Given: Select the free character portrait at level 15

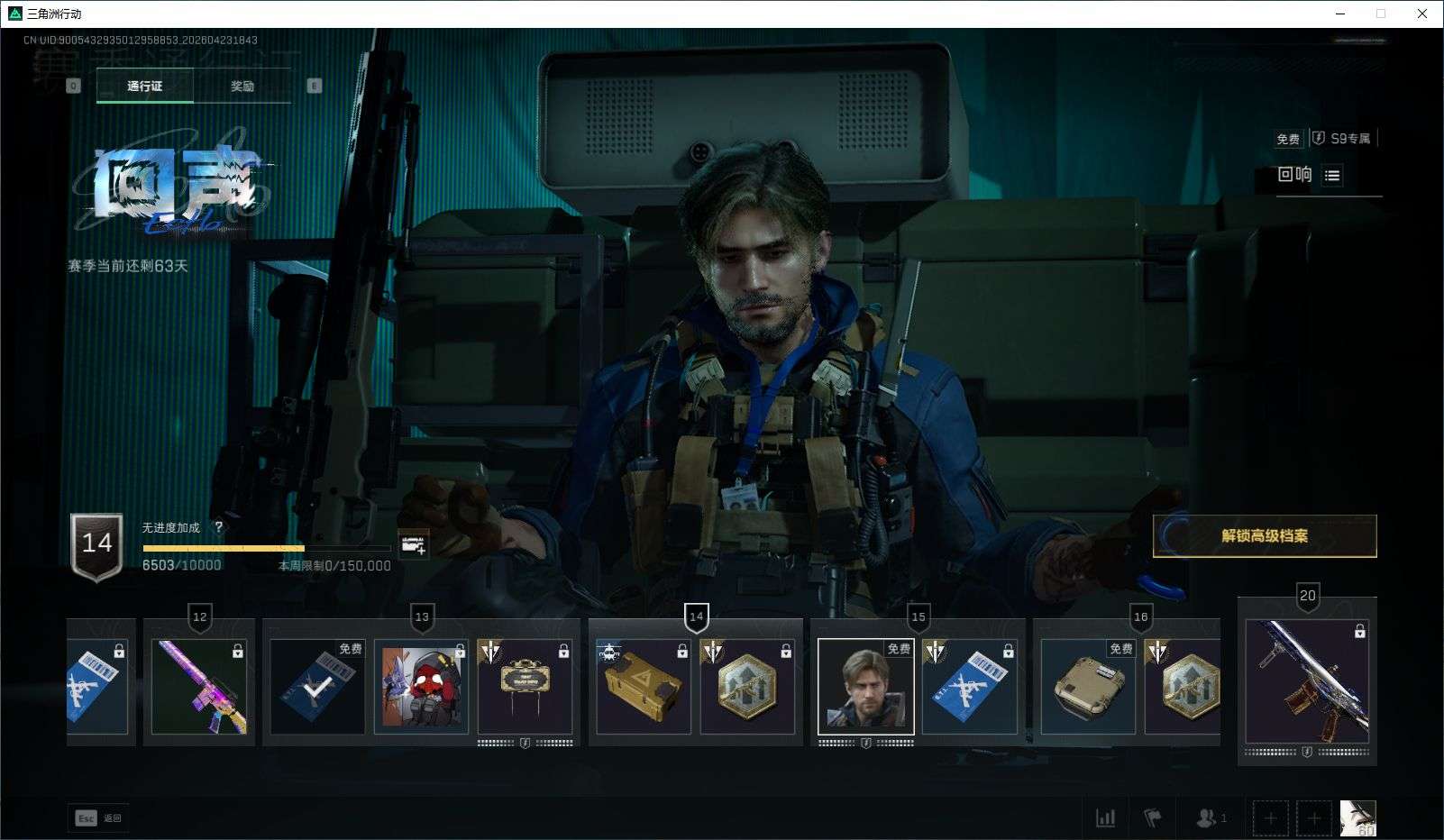Looking at the screenshot, I should click(x=866, y=687).
